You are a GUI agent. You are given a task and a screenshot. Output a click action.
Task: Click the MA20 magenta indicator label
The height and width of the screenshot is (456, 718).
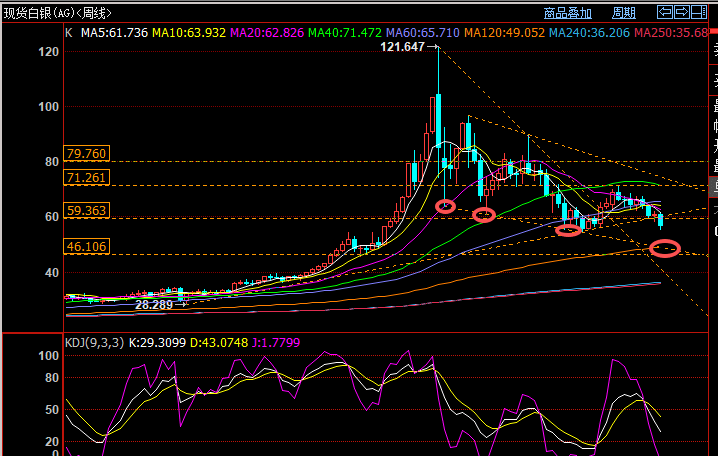coord(267,33)
